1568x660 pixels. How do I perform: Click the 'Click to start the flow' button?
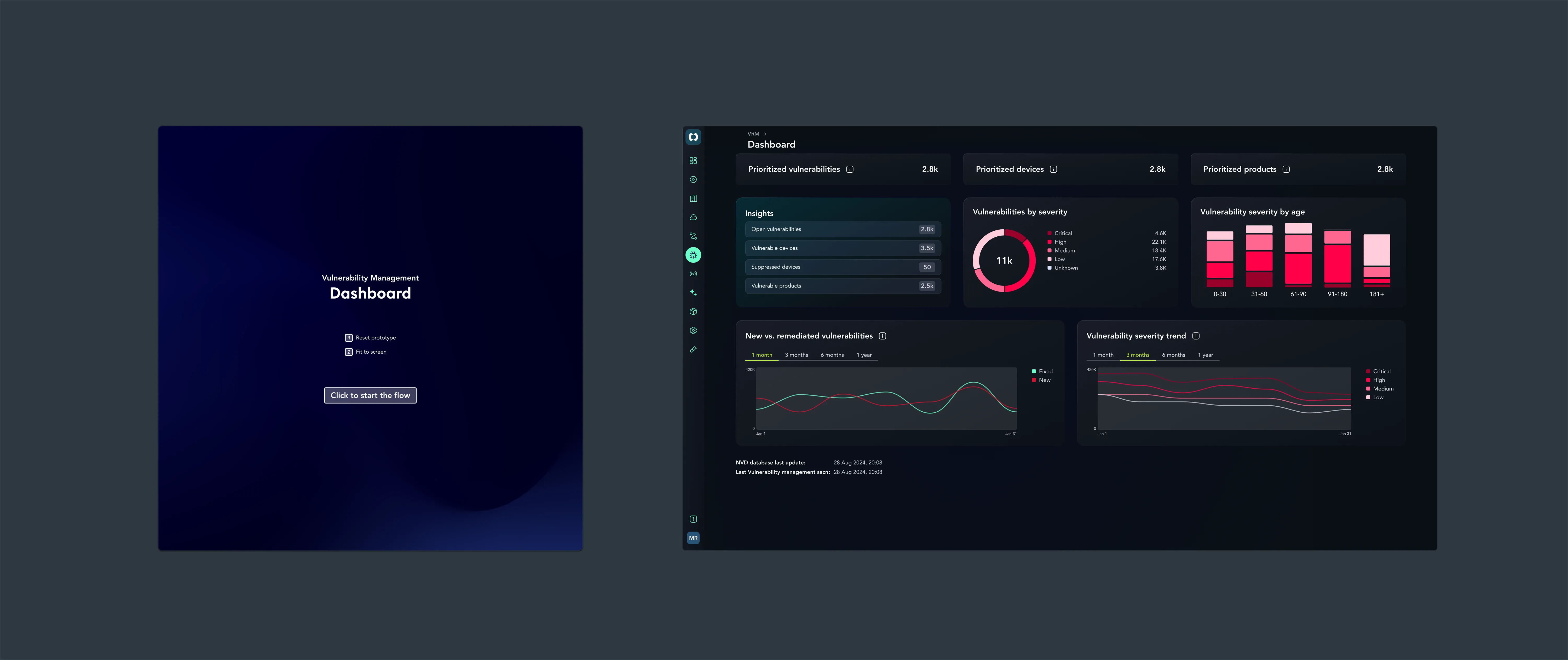coord(370,395)
